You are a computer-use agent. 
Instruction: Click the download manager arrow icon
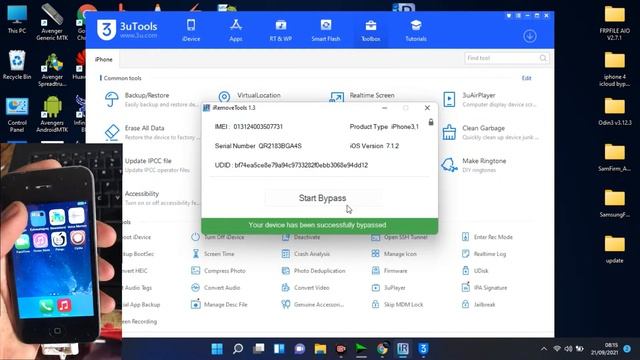tap(530, 36)
